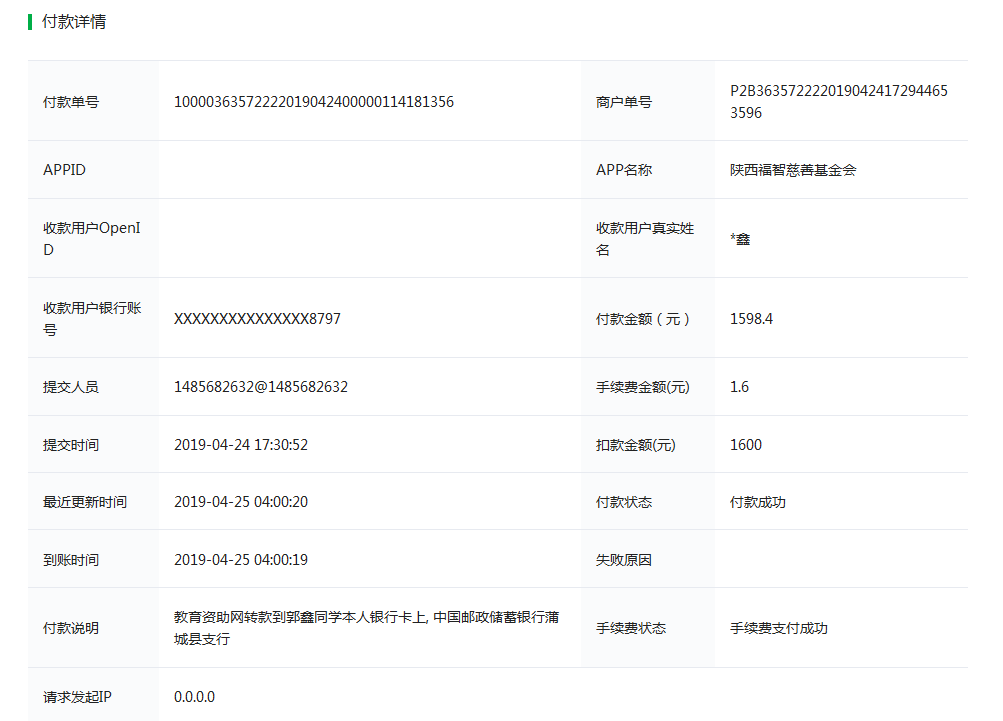Select bank account XXXXXXXXXXXXXXX8797
The height and width of the screenshot is (721, 1003).
click(257, 319)
